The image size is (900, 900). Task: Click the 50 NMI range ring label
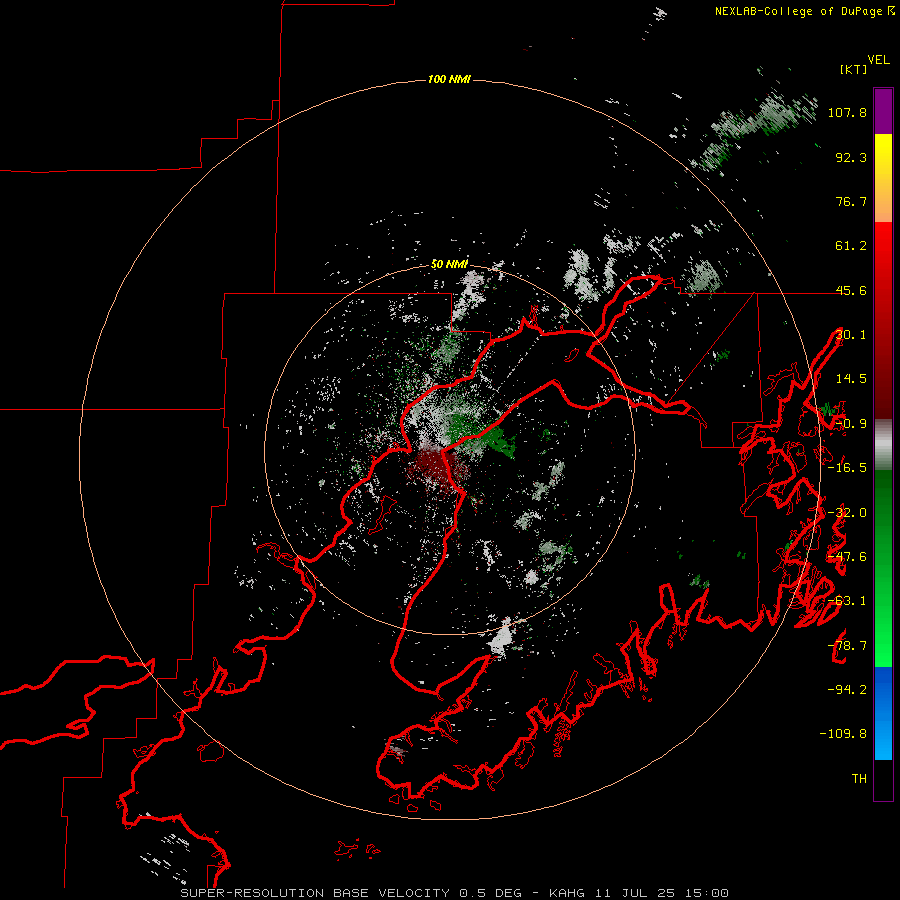(x=449, y=264)
